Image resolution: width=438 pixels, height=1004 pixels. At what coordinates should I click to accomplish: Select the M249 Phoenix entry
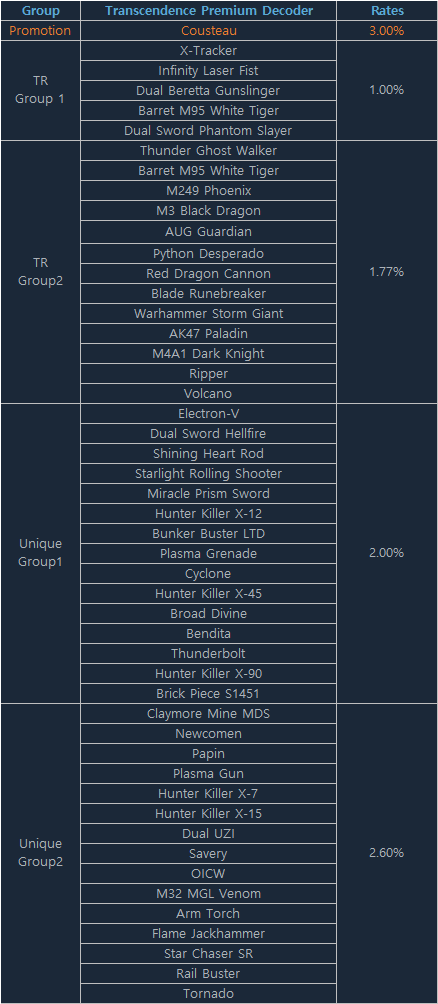[209, 191]
